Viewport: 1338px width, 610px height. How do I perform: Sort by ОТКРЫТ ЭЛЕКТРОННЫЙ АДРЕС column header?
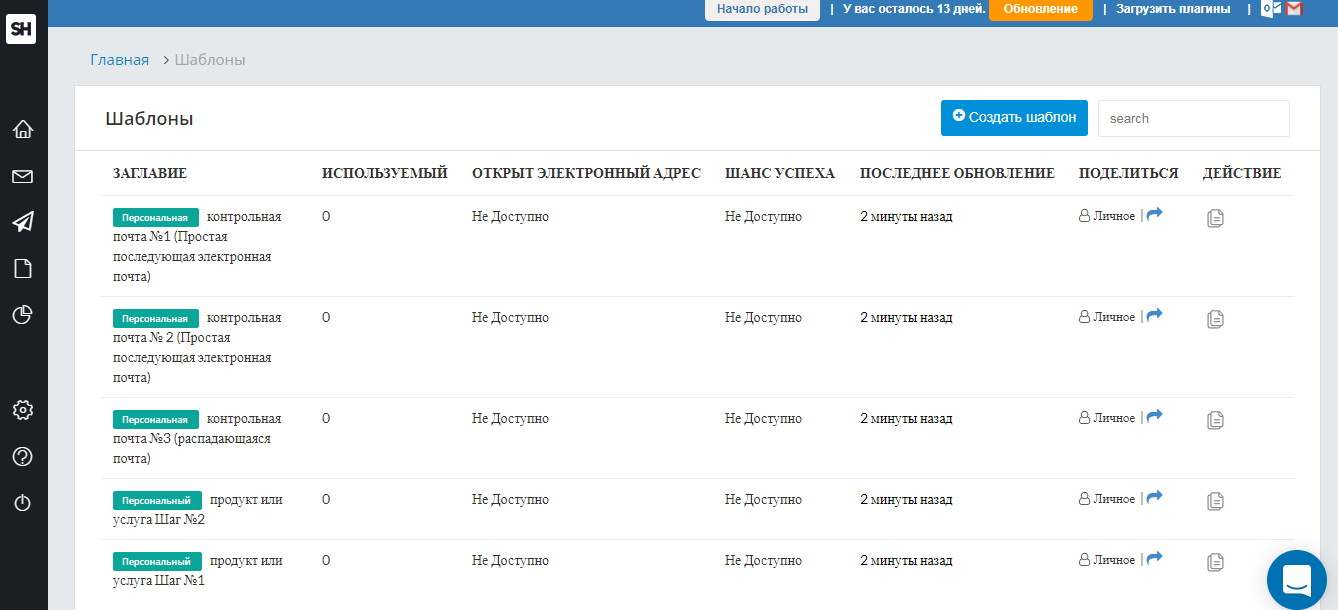[586, 173]
